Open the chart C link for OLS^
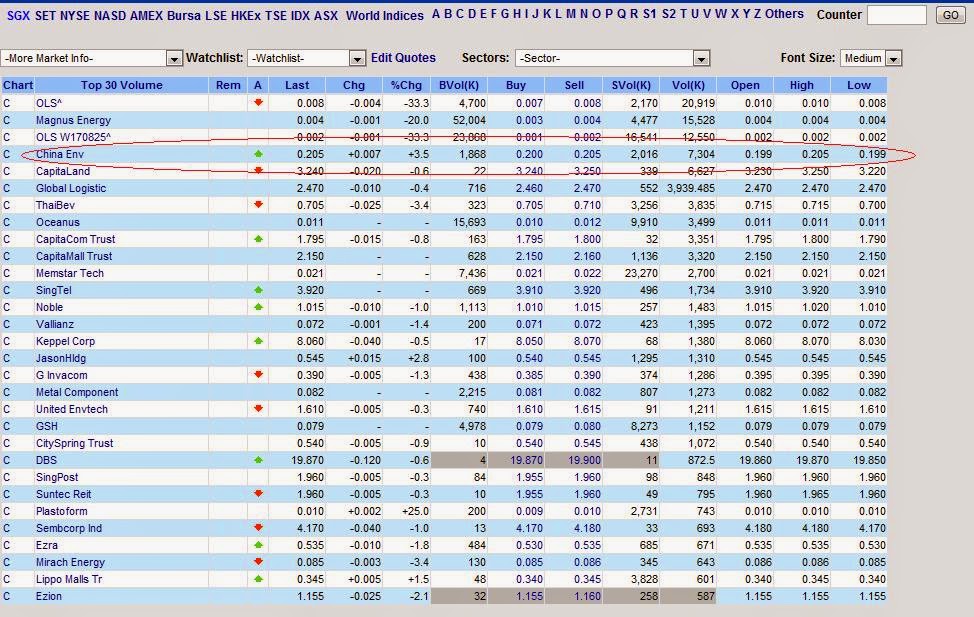The width and height of the screenshot is (974, 617). (x=7, y=103)
